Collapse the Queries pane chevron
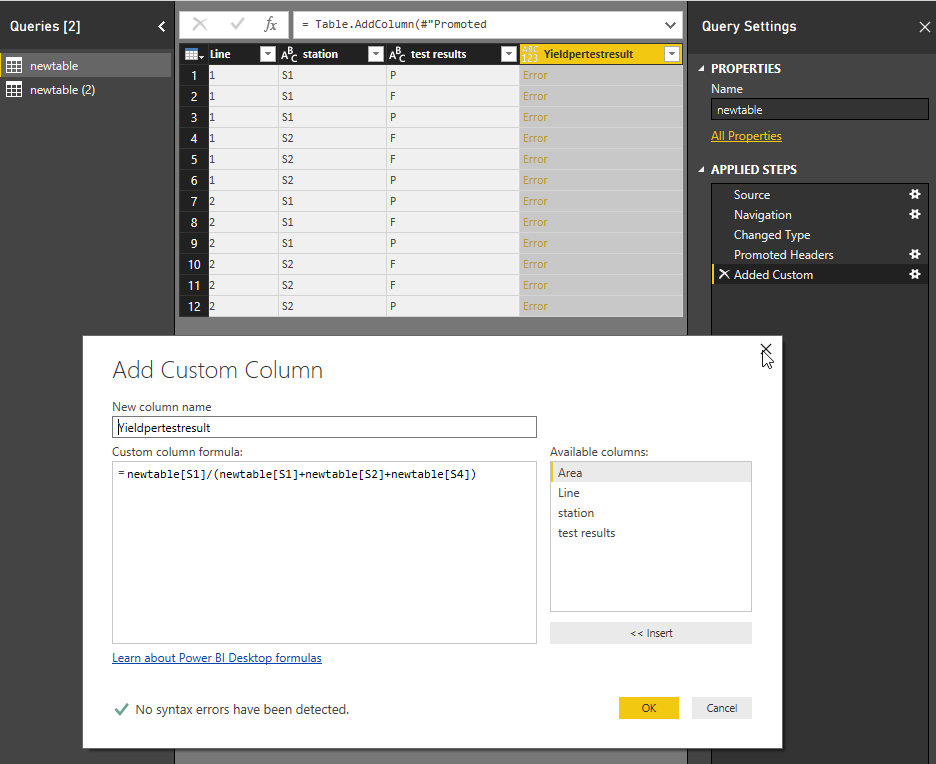Screen dimensions: 936x764 tap(161, 26)
